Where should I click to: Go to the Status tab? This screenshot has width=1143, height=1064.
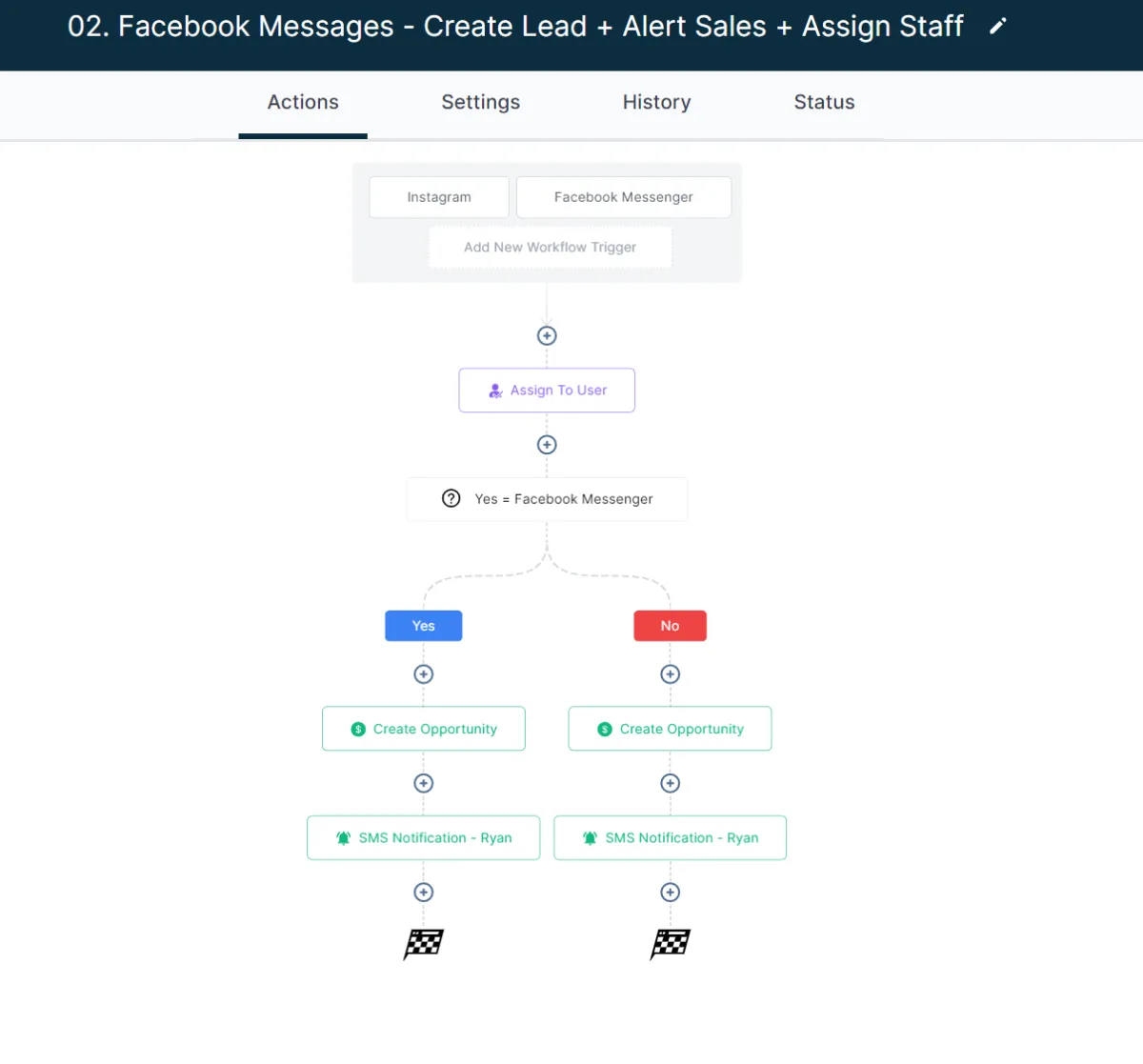click(x=825, y=102)
